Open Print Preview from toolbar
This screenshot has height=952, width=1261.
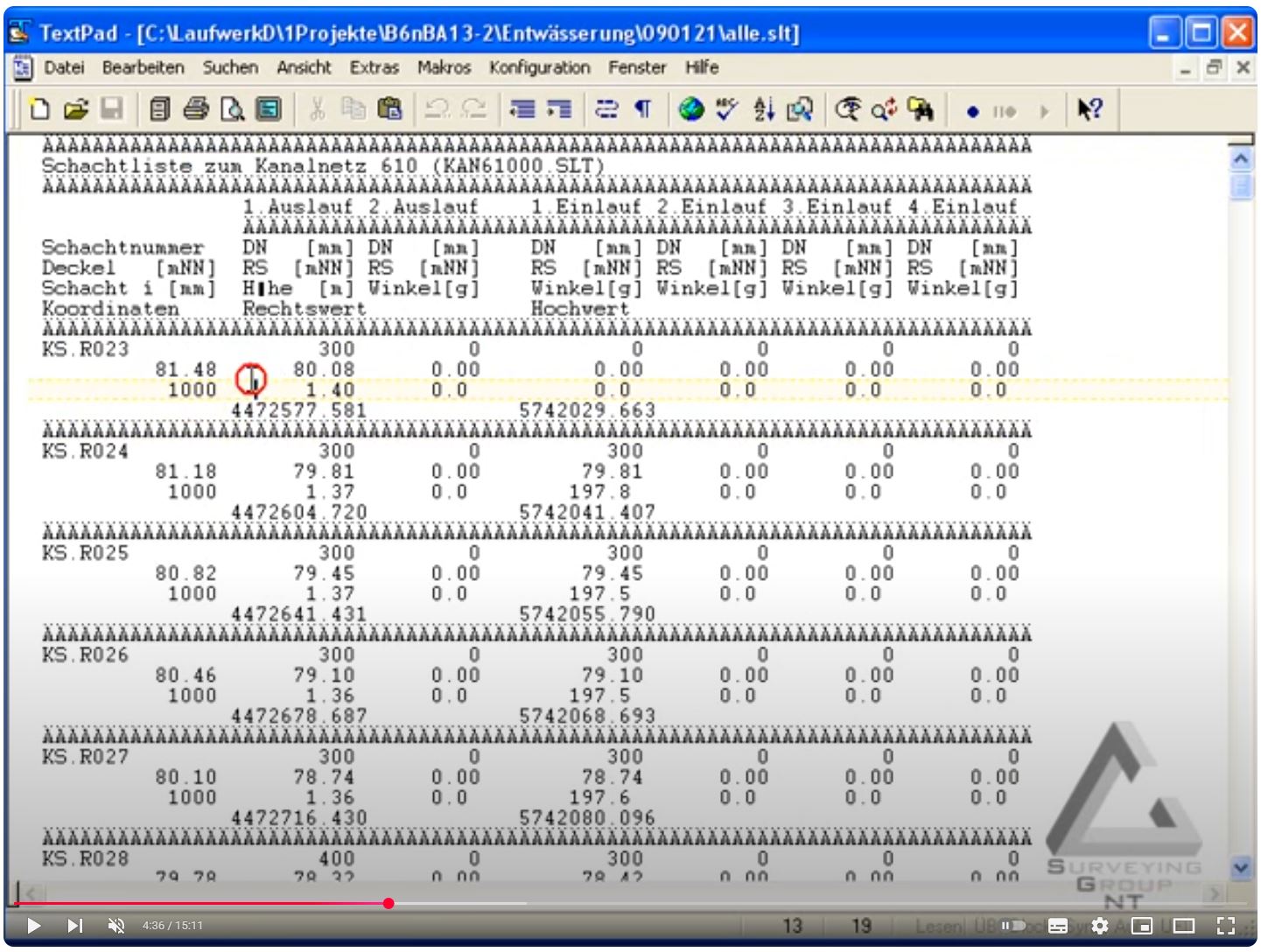(x=232, y=109)
